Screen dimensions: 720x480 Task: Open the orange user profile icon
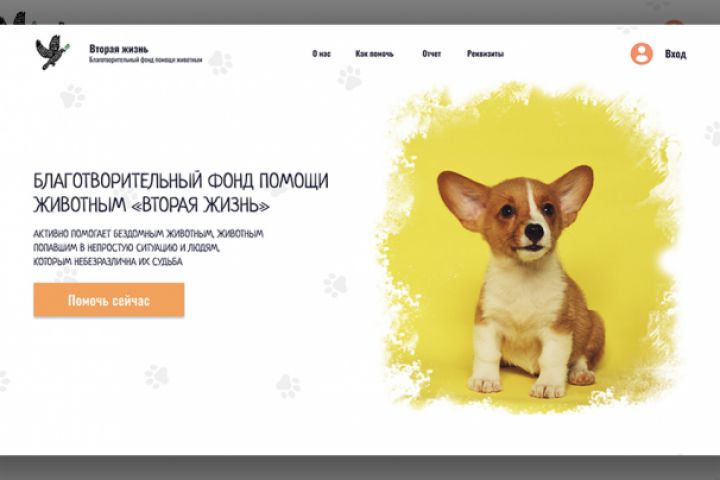pos(641,54)
